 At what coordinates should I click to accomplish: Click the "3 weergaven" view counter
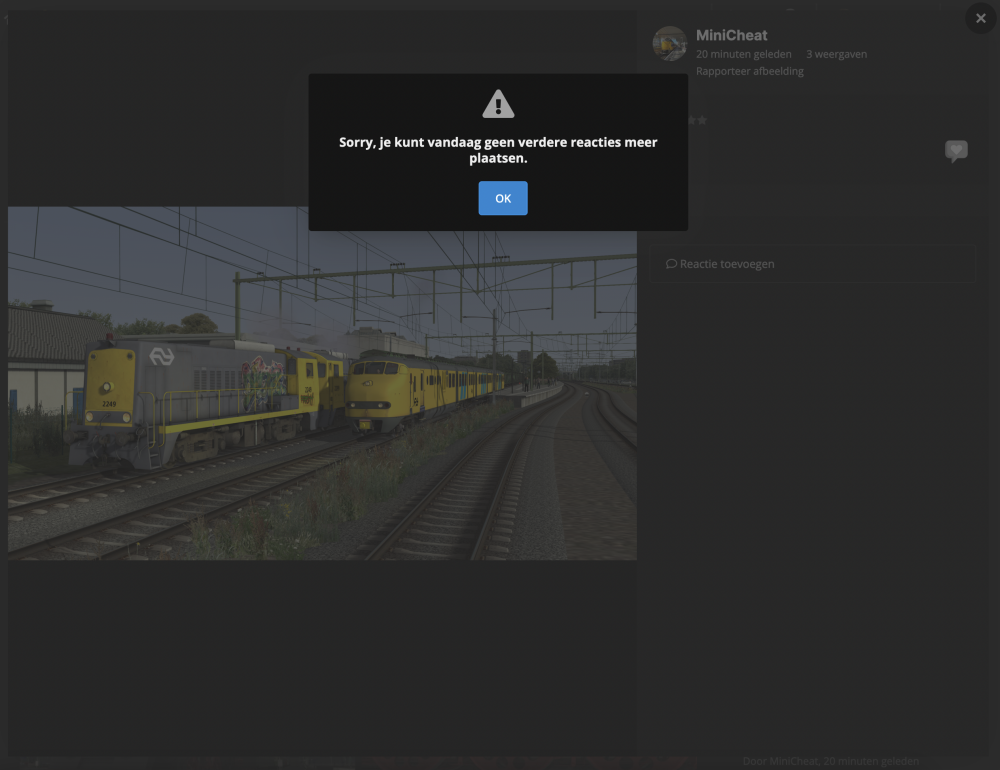[x=837, y=54]
